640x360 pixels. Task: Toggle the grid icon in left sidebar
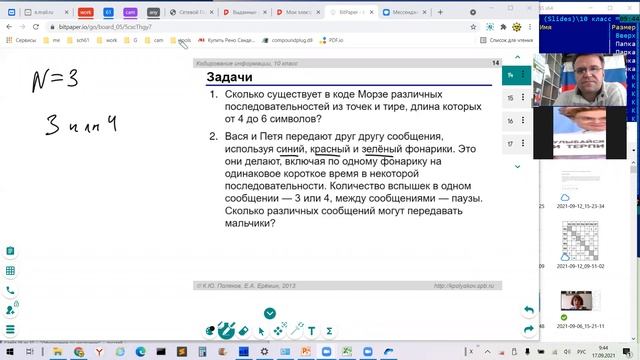tap(10, 271)
